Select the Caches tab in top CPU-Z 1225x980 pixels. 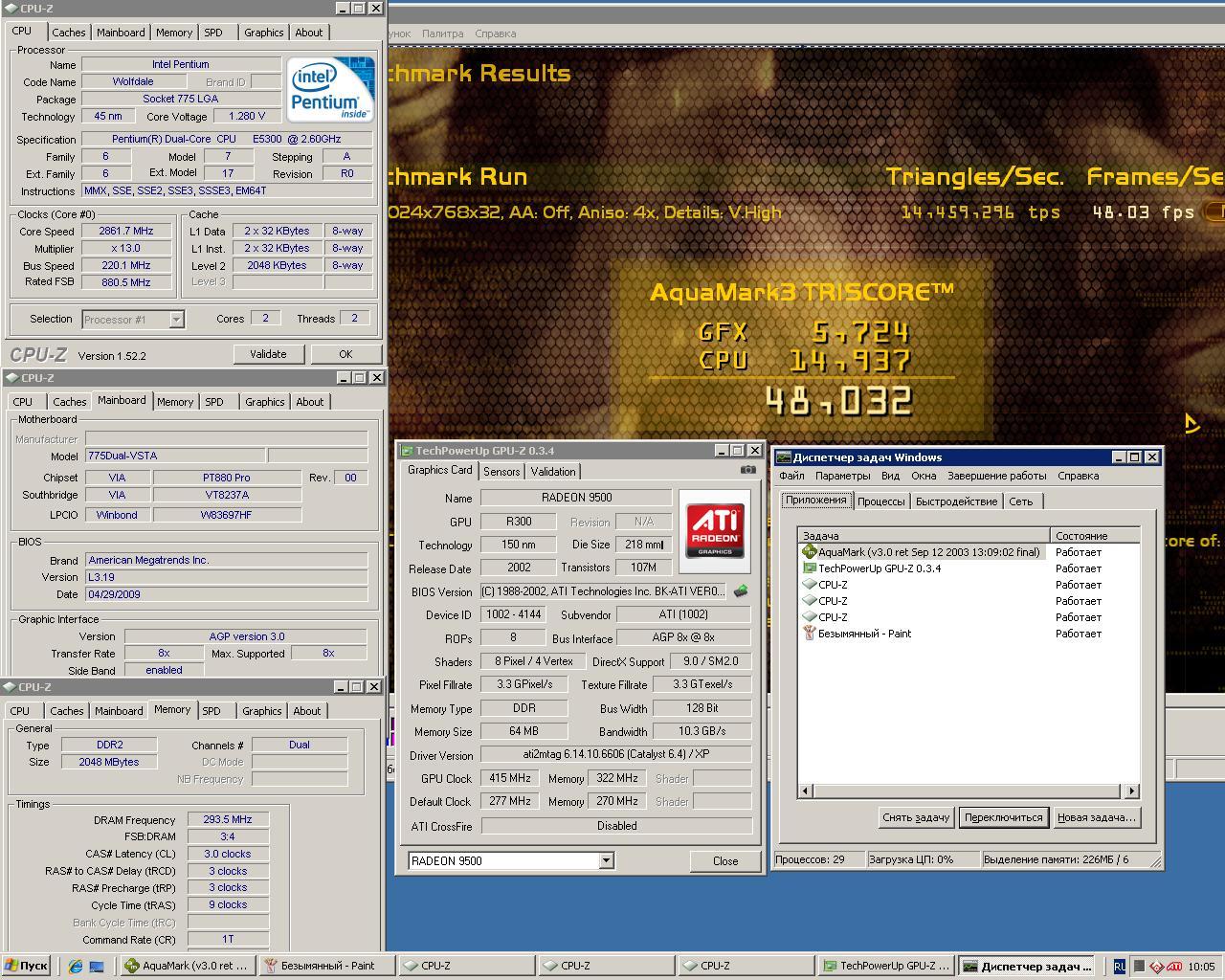pos(69,33)
